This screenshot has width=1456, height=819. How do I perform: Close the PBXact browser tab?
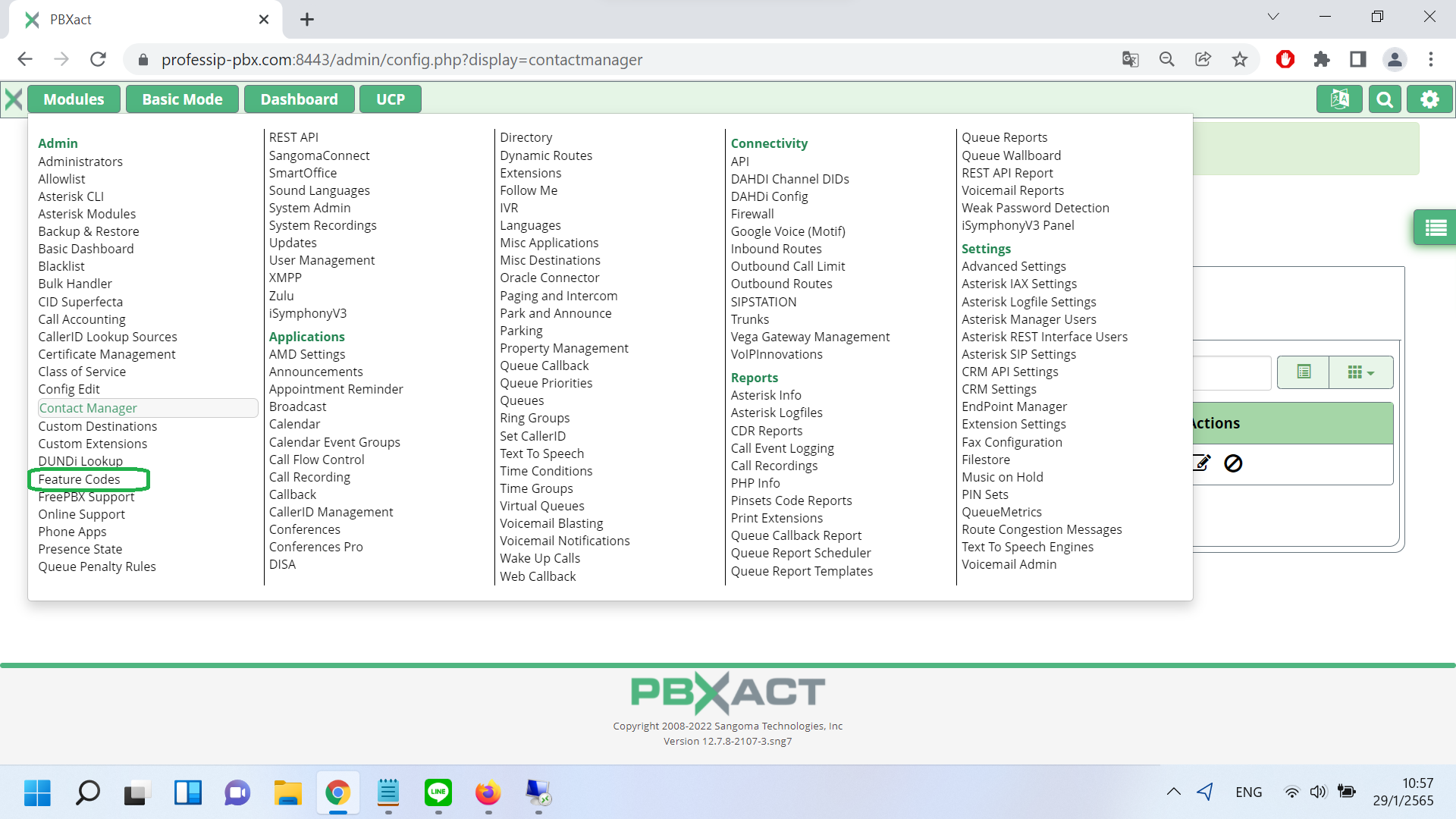click(x=263, y=20)
